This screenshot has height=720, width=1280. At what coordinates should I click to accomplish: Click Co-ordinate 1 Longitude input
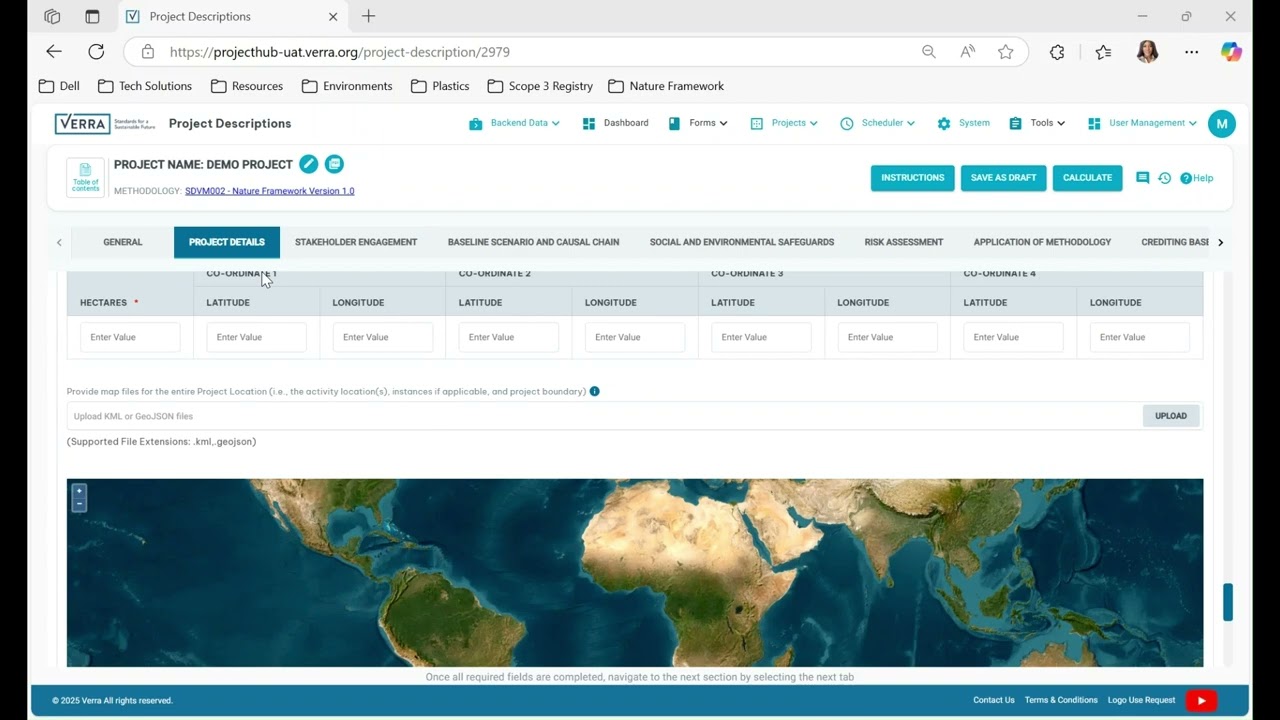coord(382,337)
